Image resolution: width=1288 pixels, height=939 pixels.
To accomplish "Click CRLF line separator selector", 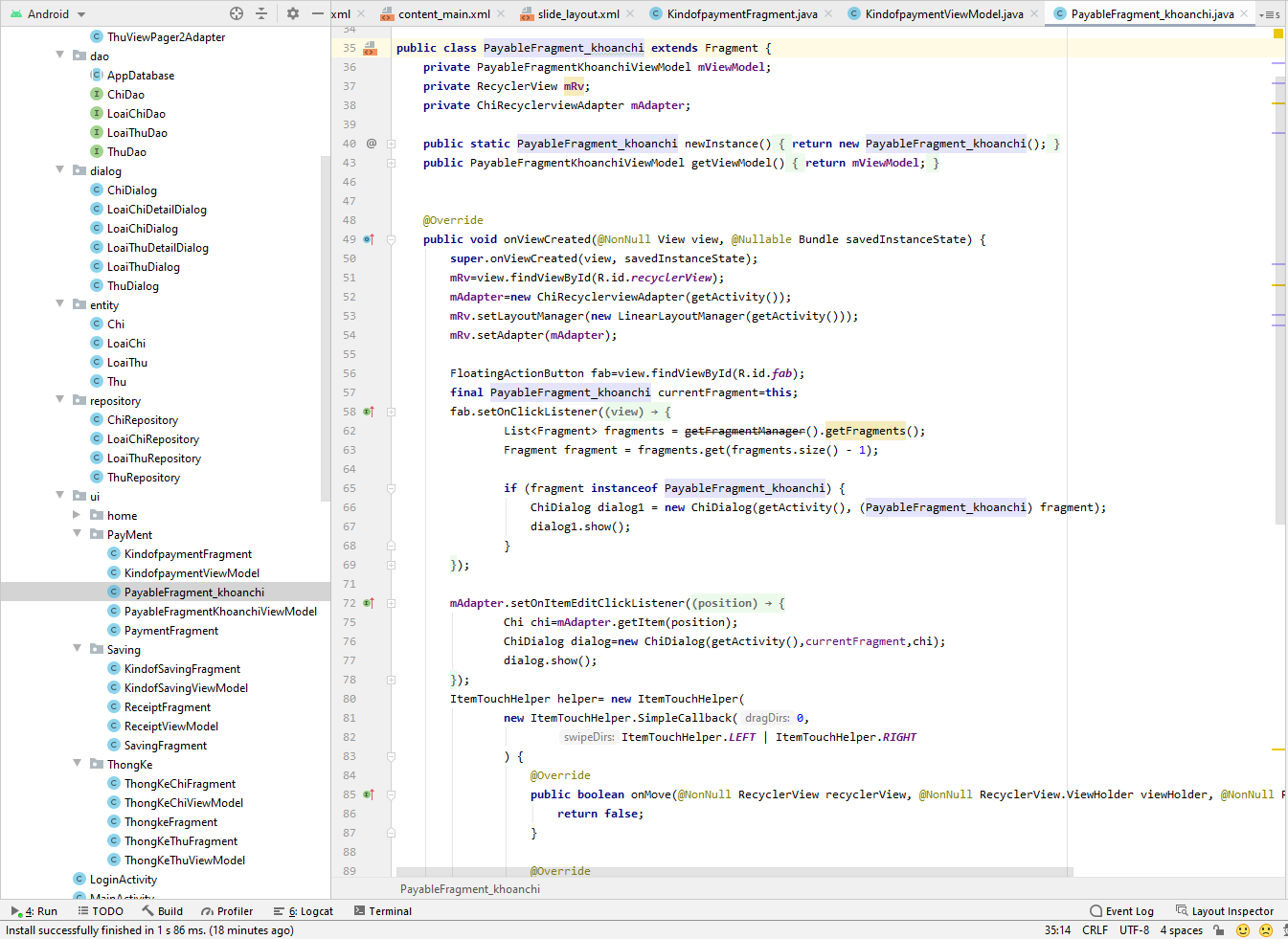I will pyautogui.click(x=1095, y=930).
